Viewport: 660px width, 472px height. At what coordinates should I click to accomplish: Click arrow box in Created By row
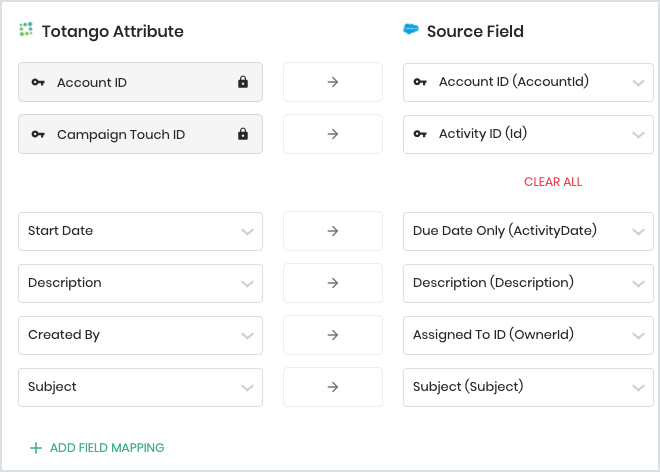pyautogui.click(x=333, y=335)
